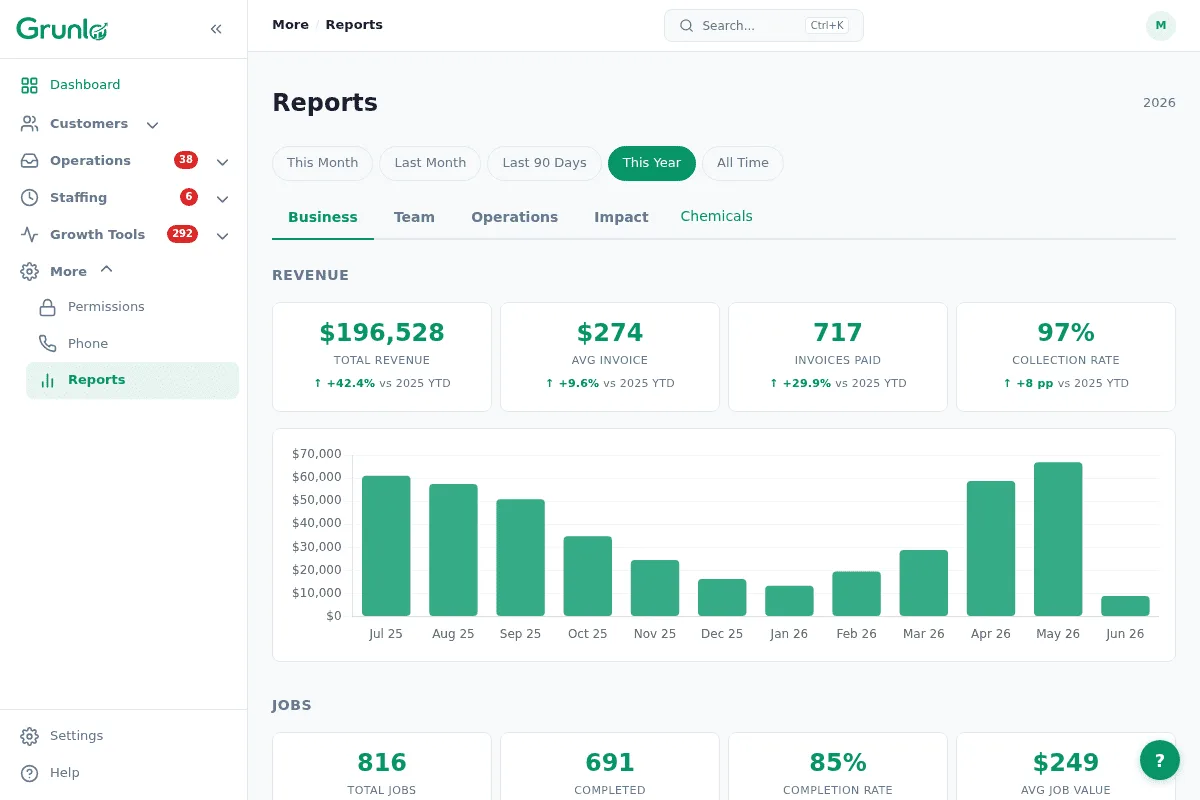Click the Operations 38 badge

186,160
